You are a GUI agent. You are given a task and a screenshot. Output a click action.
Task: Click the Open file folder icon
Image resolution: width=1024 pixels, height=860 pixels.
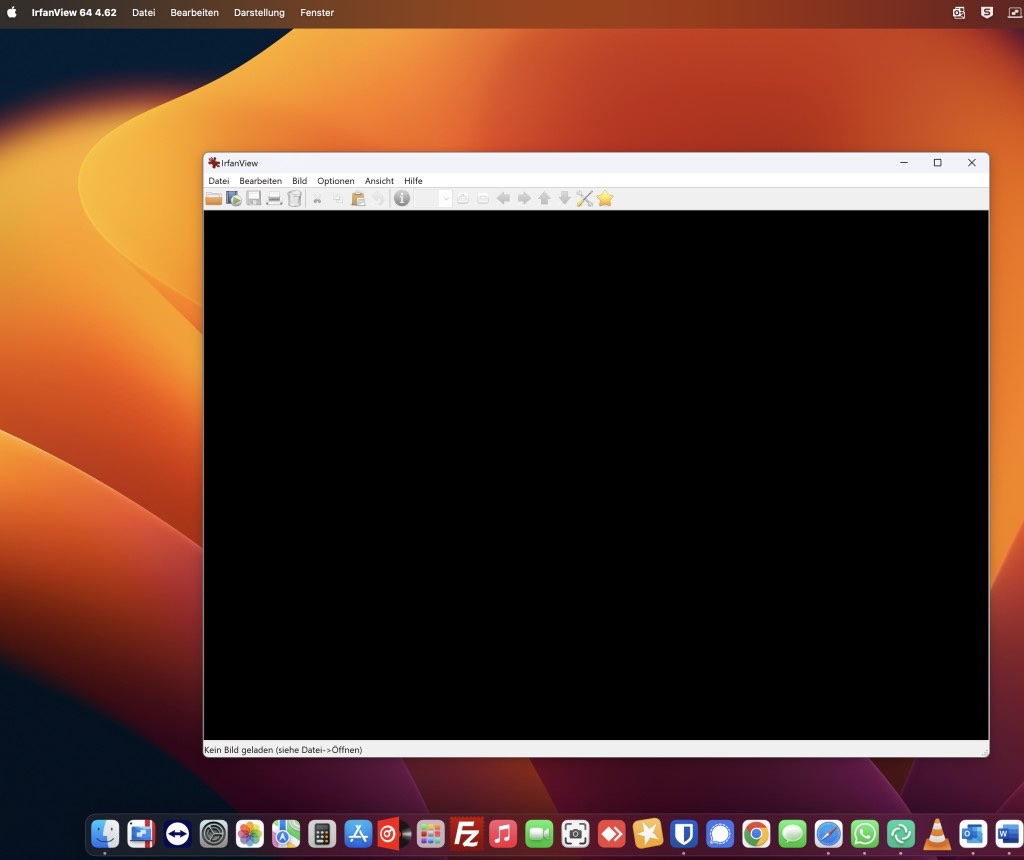[x=214, y=199]
